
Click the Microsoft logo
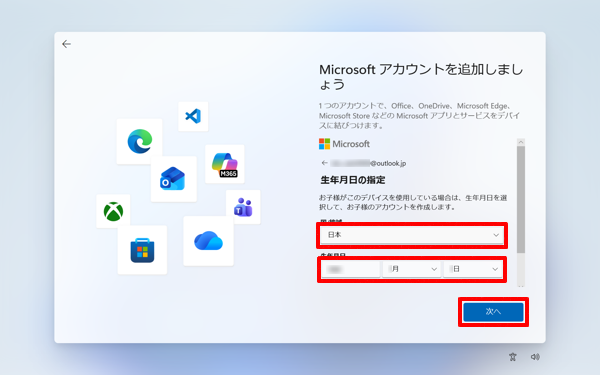pos(344,144)
